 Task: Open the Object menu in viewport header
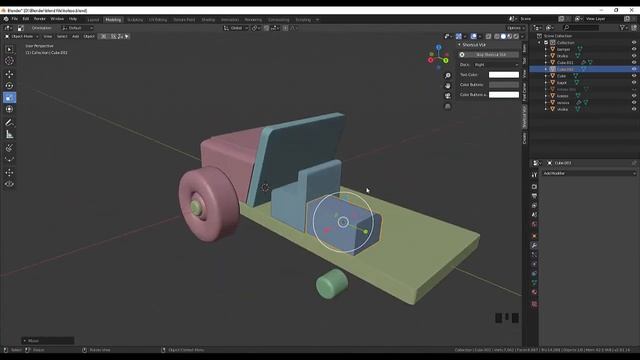click(89, 36)
